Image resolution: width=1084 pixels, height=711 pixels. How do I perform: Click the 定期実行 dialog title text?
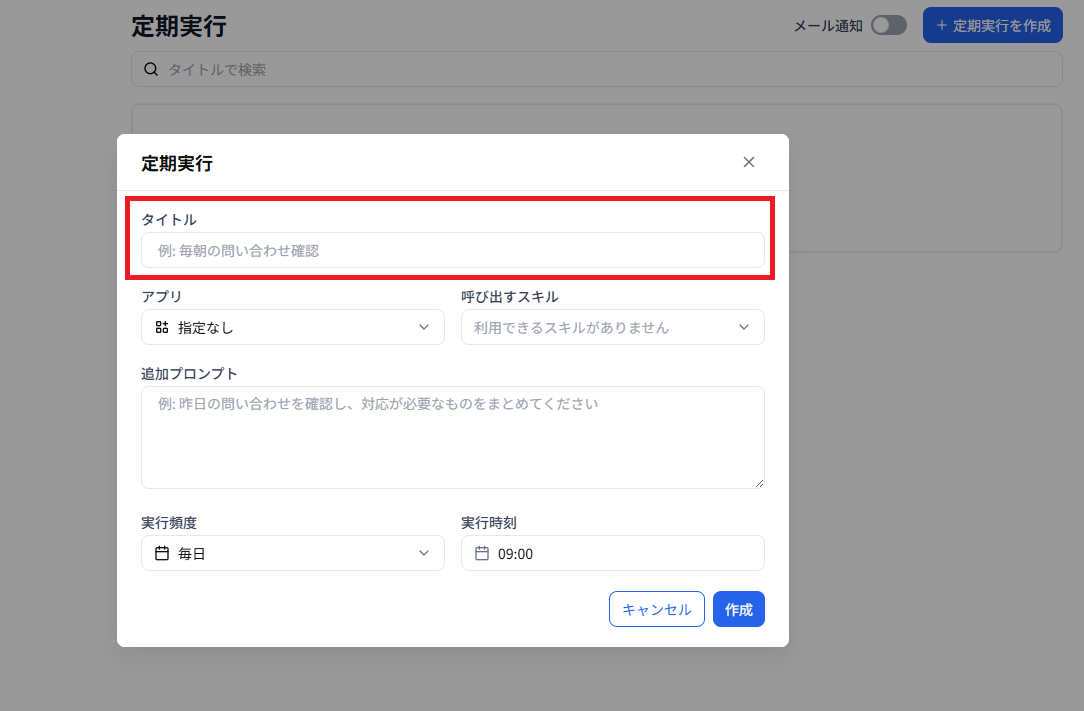coord(177,163)
